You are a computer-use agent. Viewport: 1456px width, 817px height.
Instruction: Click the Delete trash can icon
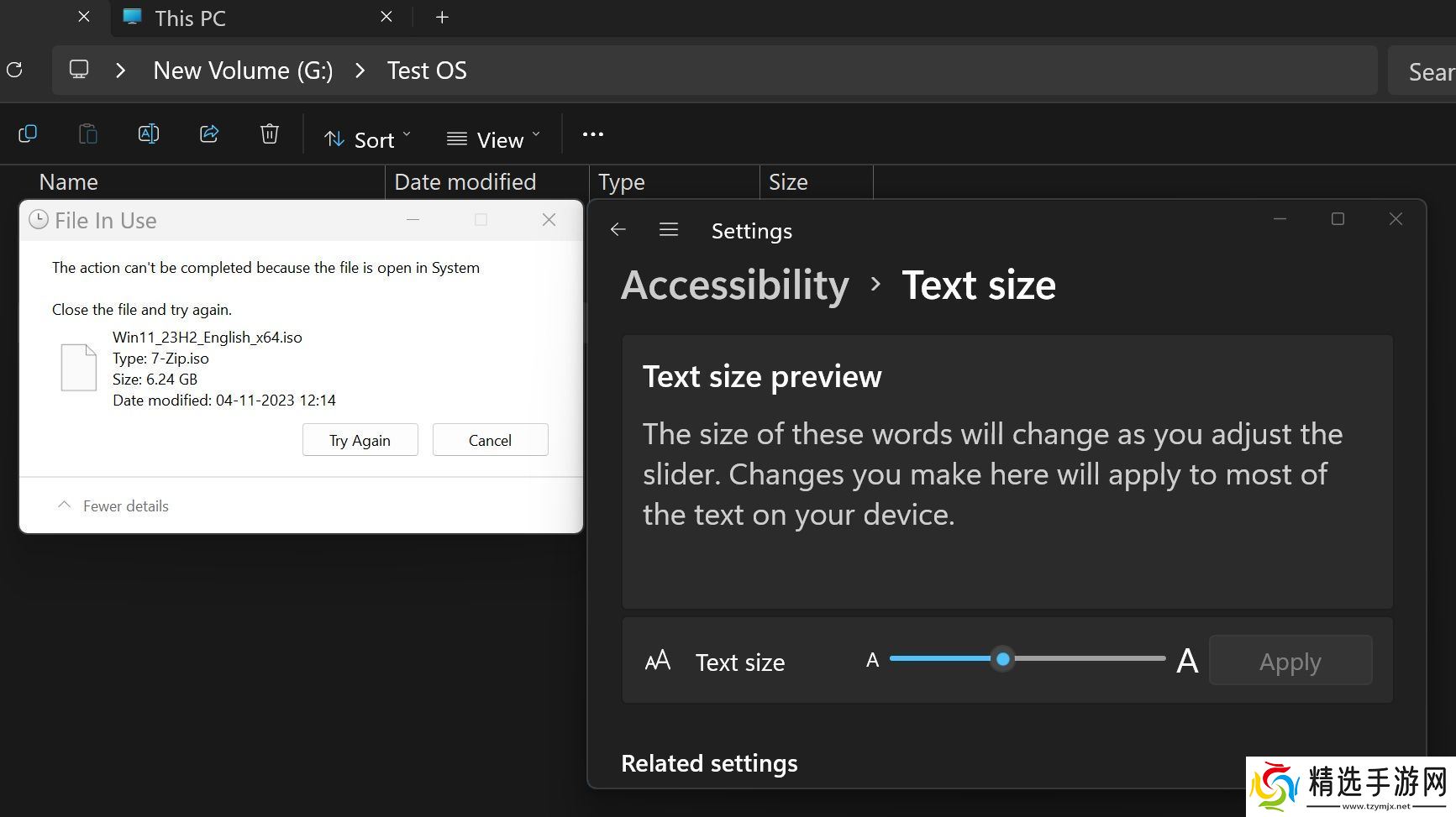point(270,134)
